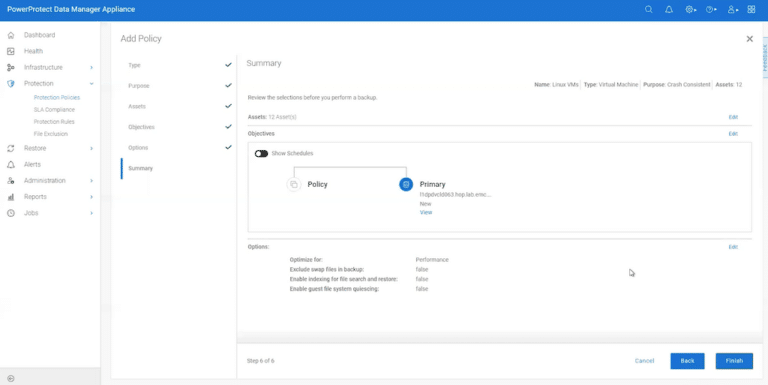Click 'Exclude swap files in backup' label
The width and height of the screenshot is (768, 385).
[x=327, y=269]
